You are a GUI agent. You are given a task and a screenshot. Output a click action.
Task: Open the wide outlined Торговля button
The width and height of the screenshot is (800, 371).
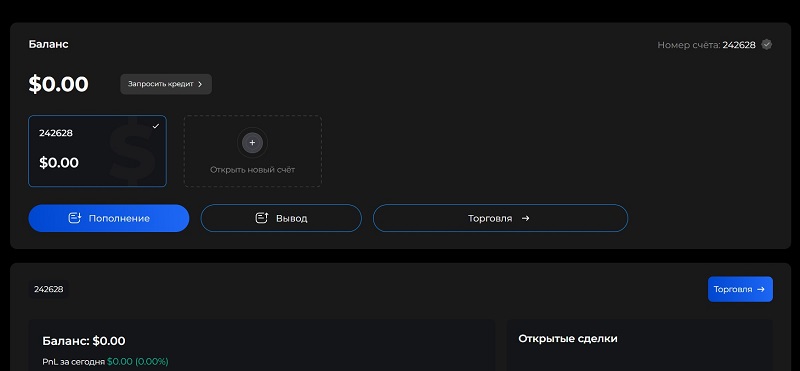point(501,218)
